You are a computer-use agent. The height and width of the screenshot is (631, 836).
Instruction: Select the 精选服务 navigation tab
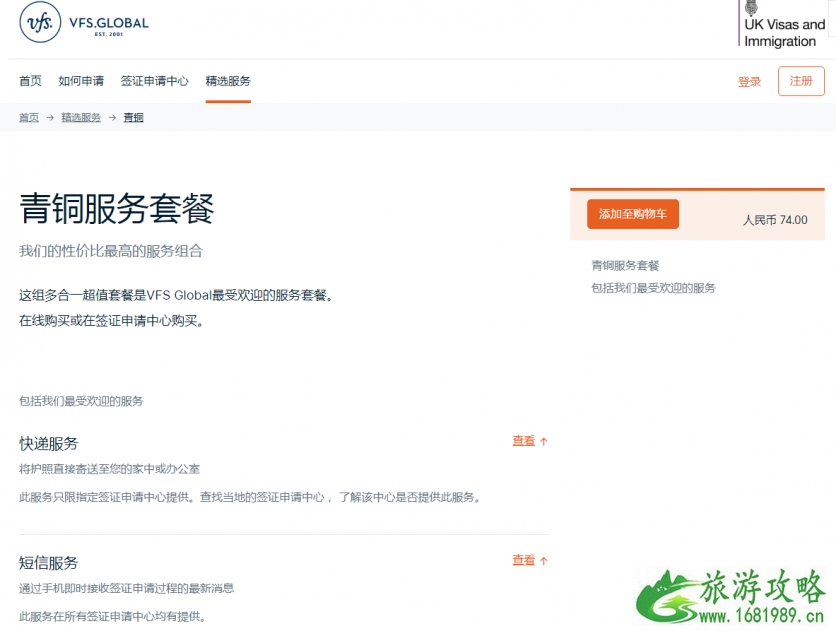click(x=228, y=81)
